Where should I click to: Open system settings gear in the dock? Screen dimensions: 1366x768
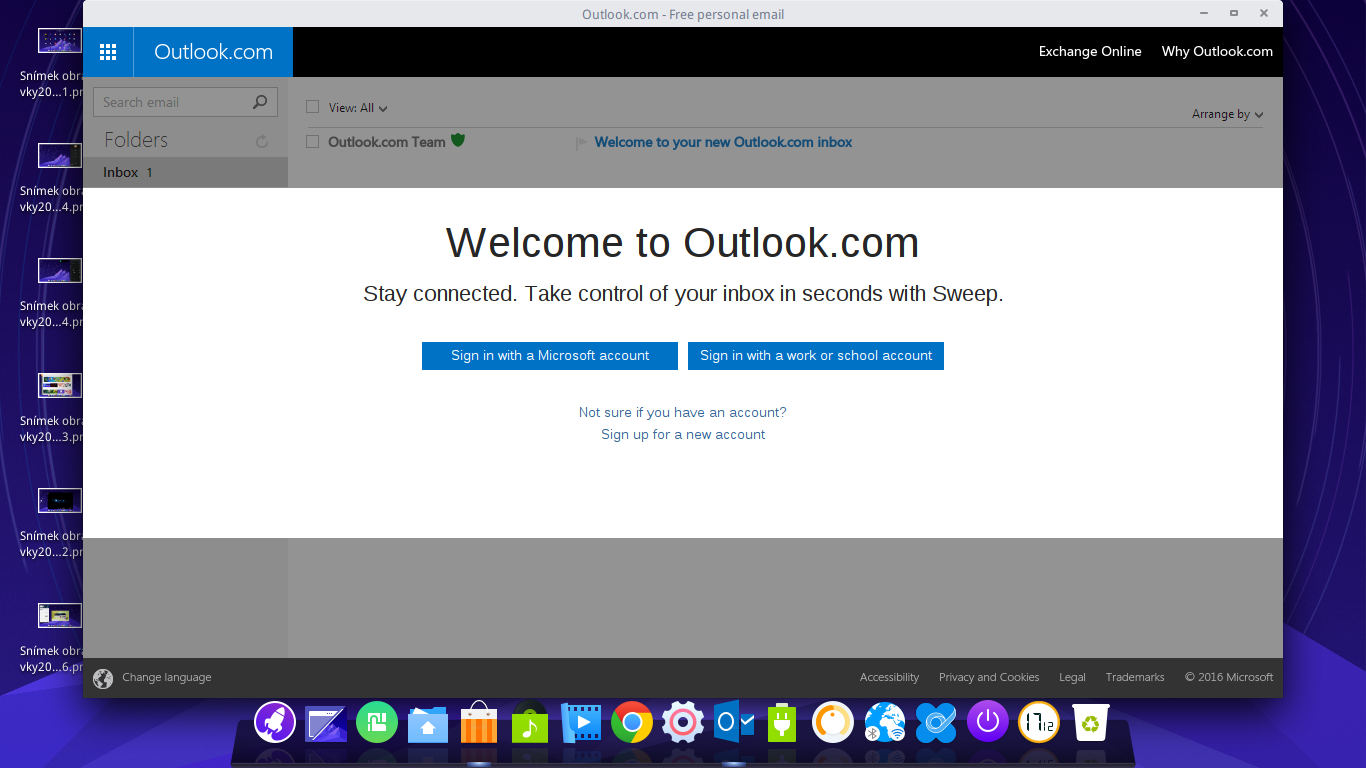[x=683, y=722]
